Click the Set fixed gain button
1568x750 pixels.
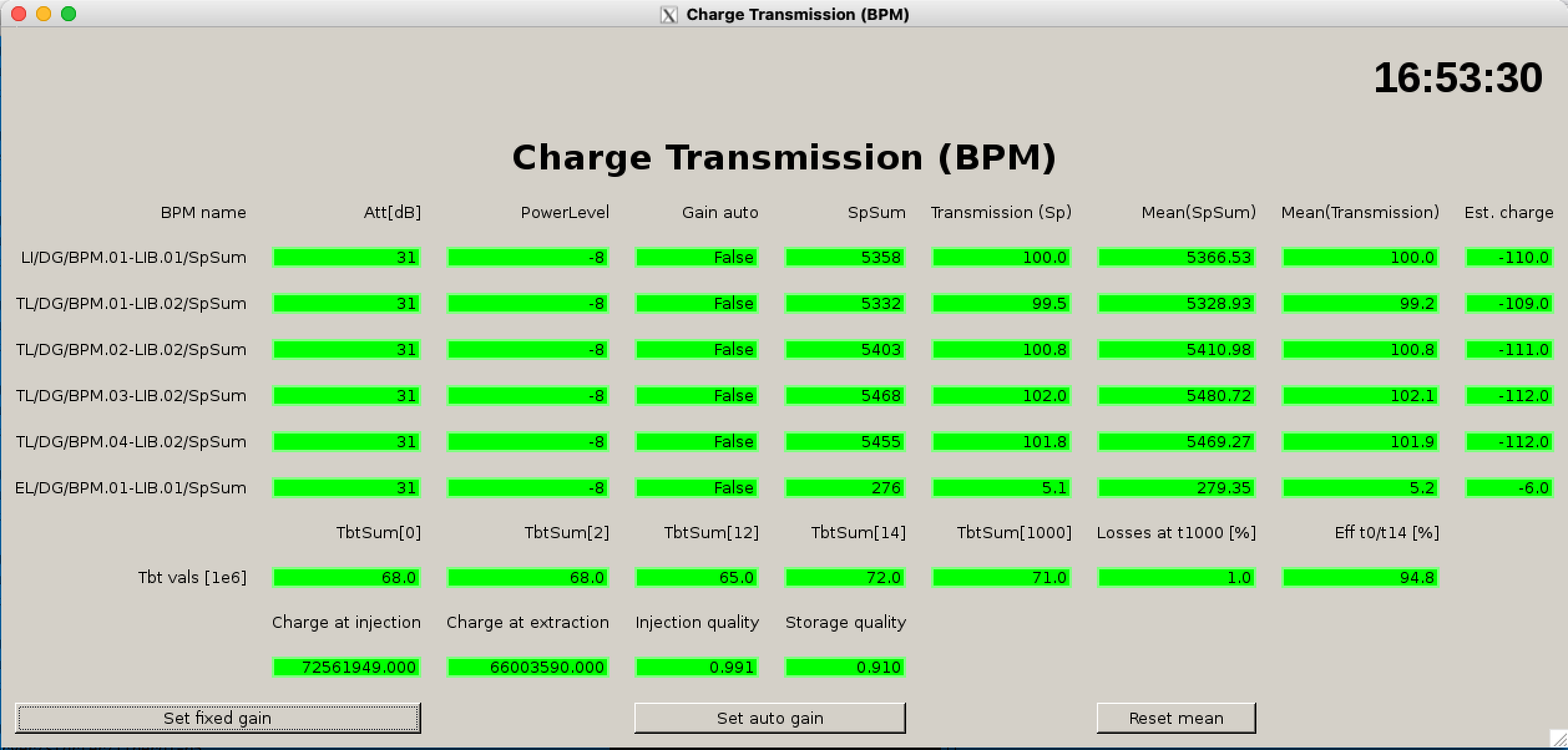click(218, 718)
